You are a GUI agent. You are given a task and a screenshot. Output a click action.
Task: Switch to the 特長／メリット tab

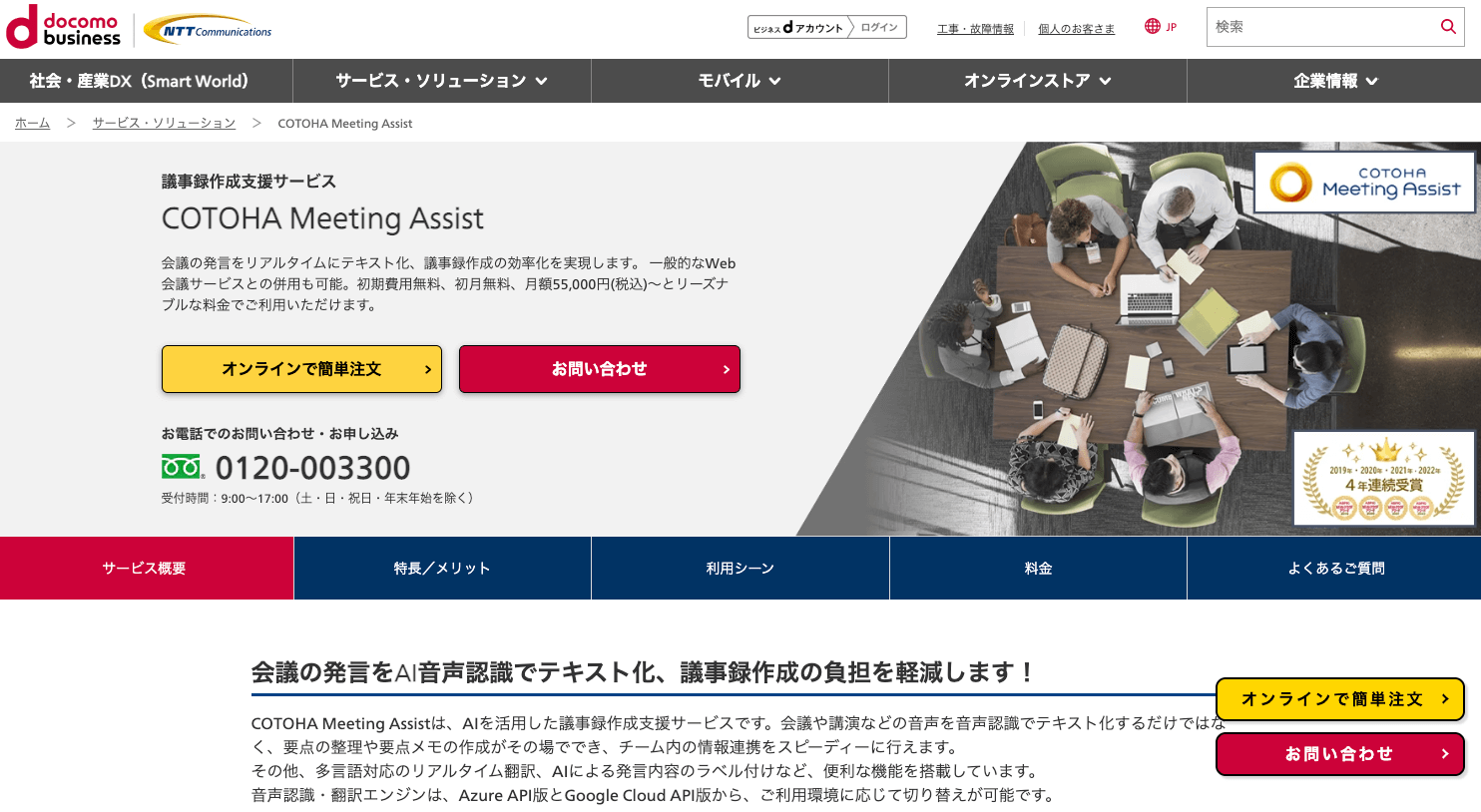pos(442,568)
